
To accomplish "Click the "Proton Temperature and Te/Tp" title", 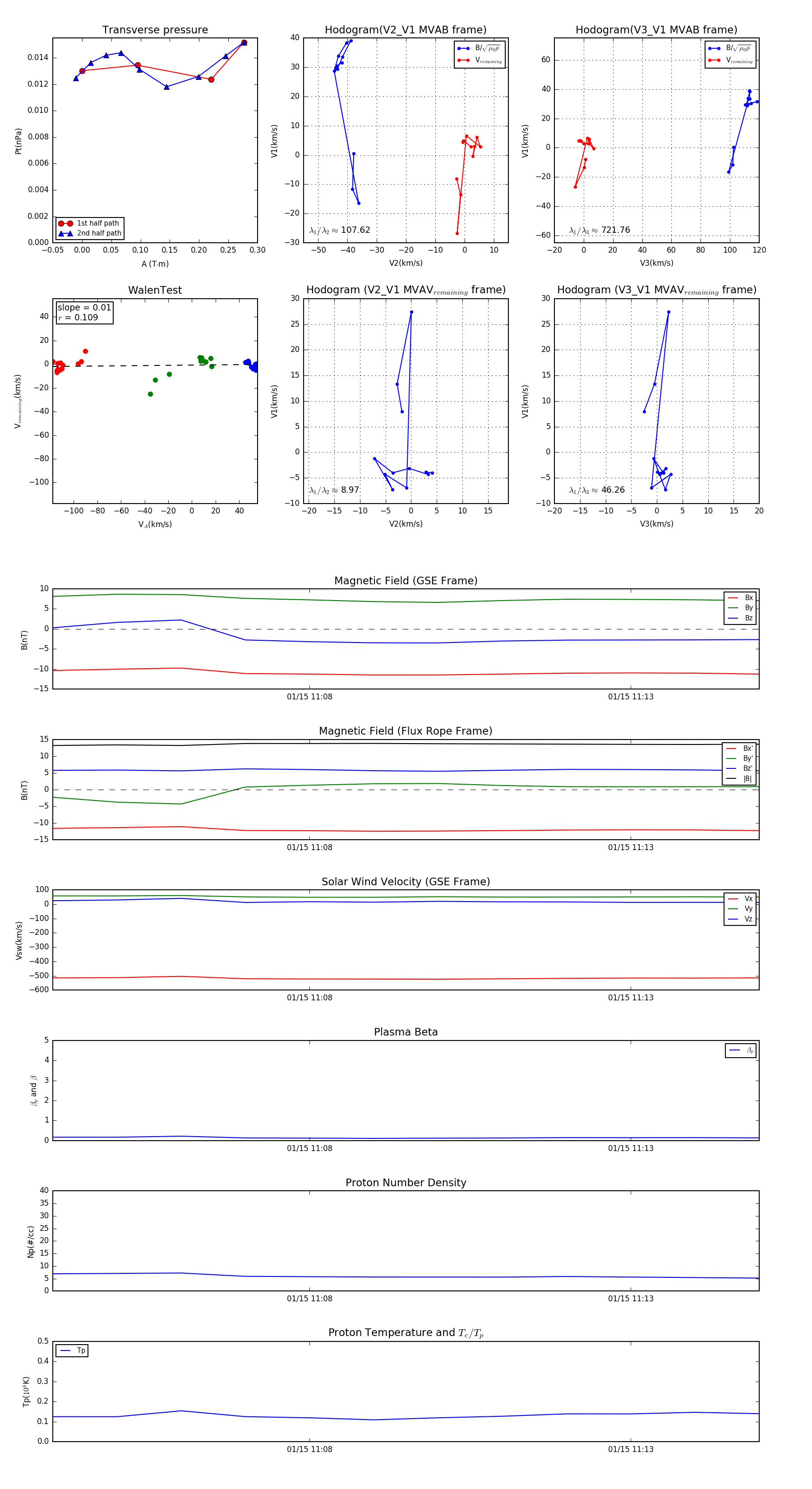I will [x=406, y=1333].
